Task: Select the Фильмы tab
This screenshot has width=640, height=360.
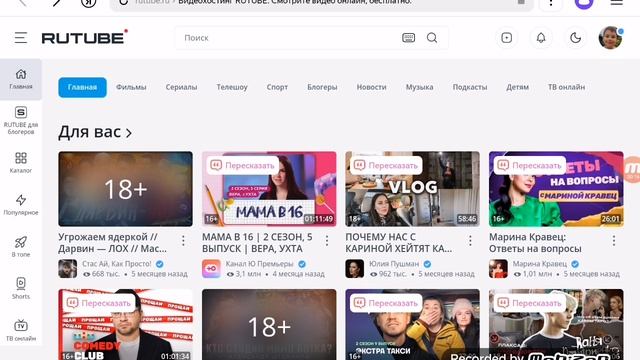Action: pos(131,87)
